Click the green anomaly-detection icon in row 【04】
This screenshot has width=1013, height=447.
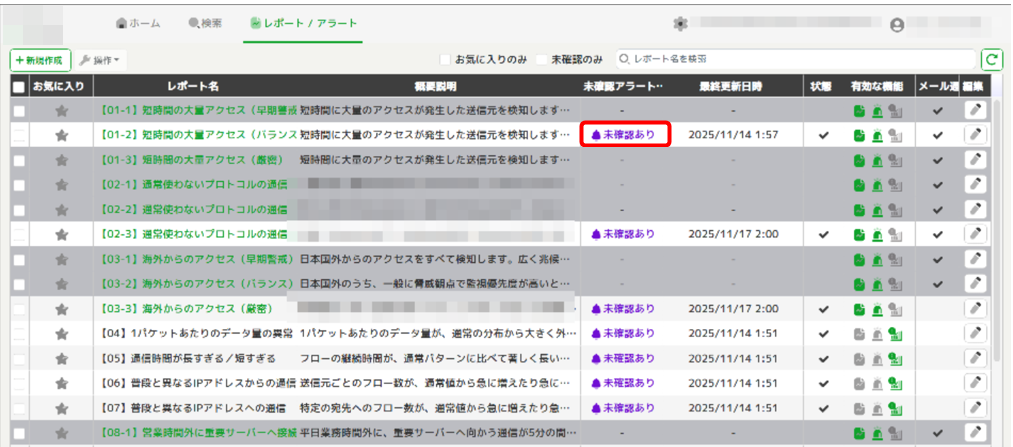click(895, 334)
